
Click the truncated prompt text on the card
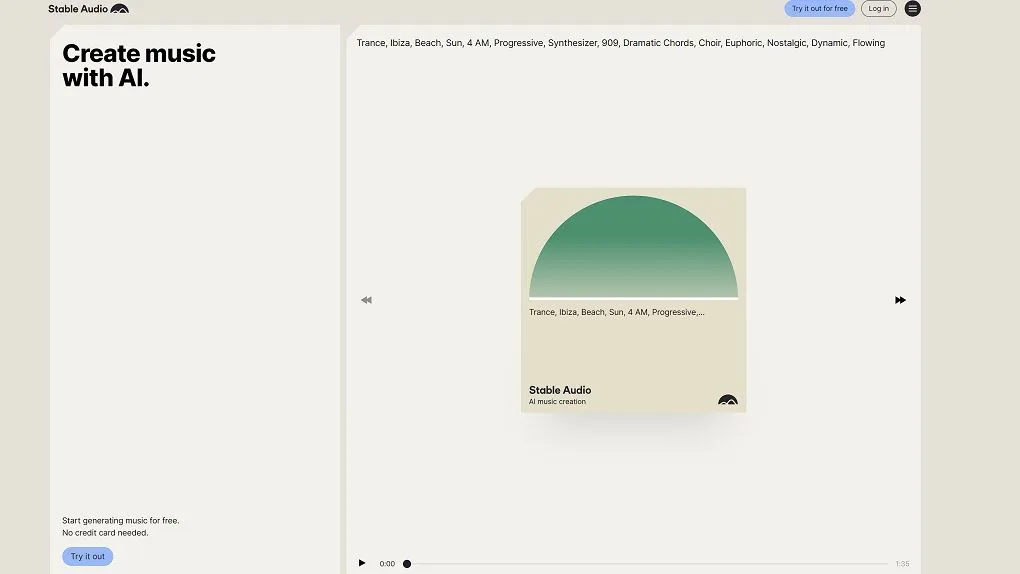(x=617, y=312)
